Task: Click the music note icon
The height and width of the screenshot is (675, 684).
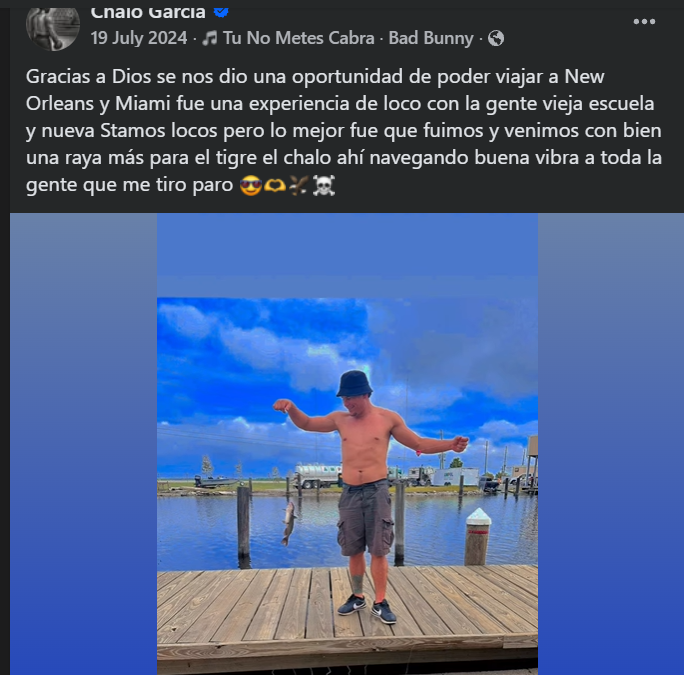Action: click(x=210, y=38)
